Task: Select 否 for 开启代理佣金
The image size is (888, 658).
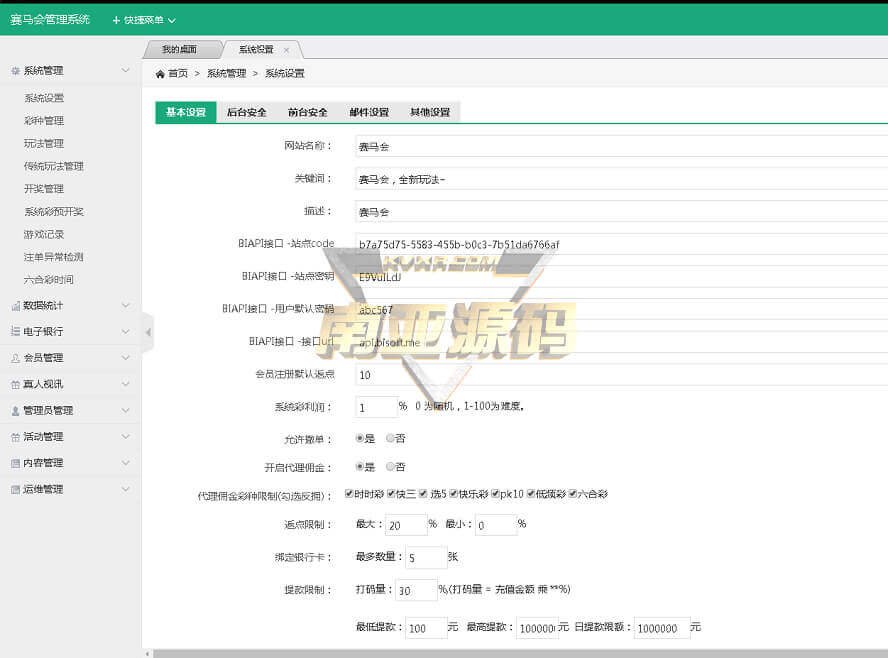Action: [x=390, y=466]
